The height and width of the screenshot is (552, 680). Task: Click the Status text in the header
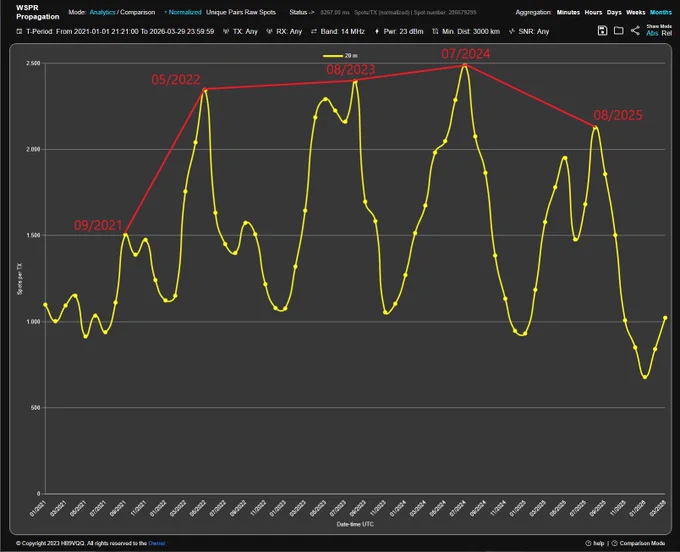point(301,12)
